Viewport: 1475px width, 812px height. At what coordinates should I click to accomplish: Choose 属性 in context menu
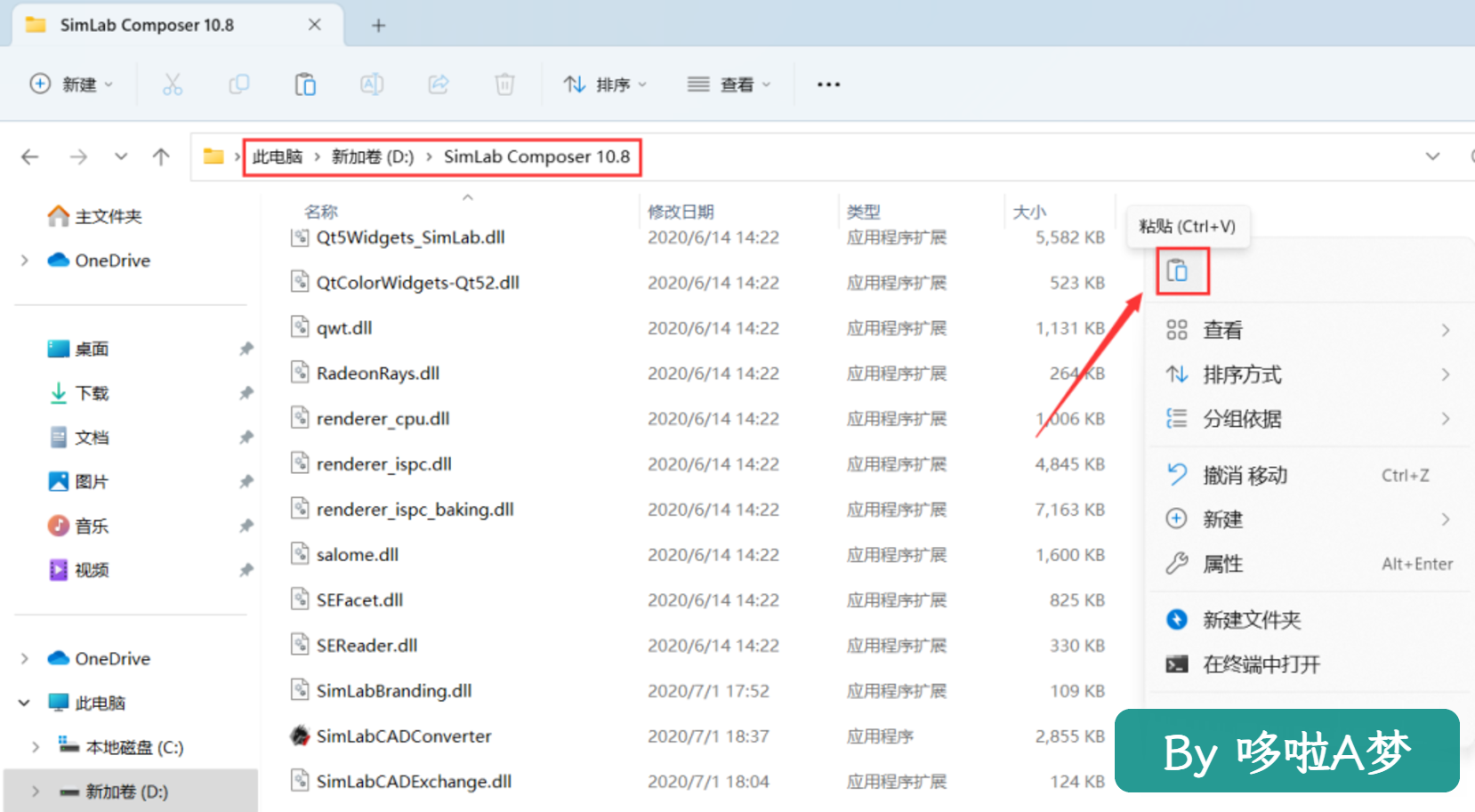(x=1308, y=564)
